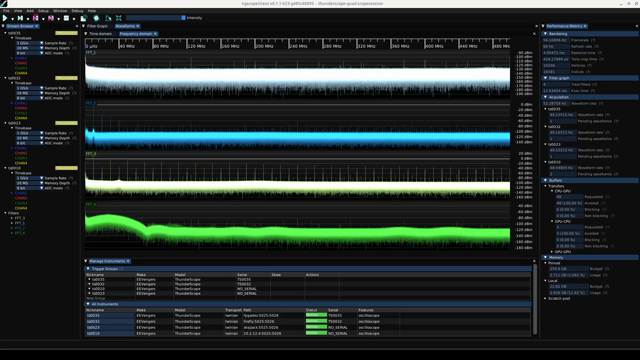Click the ngscopeclient app icon in title bar
Image resolution: width=640 pixels, height=360 pixels.
(x=4, y=3)
